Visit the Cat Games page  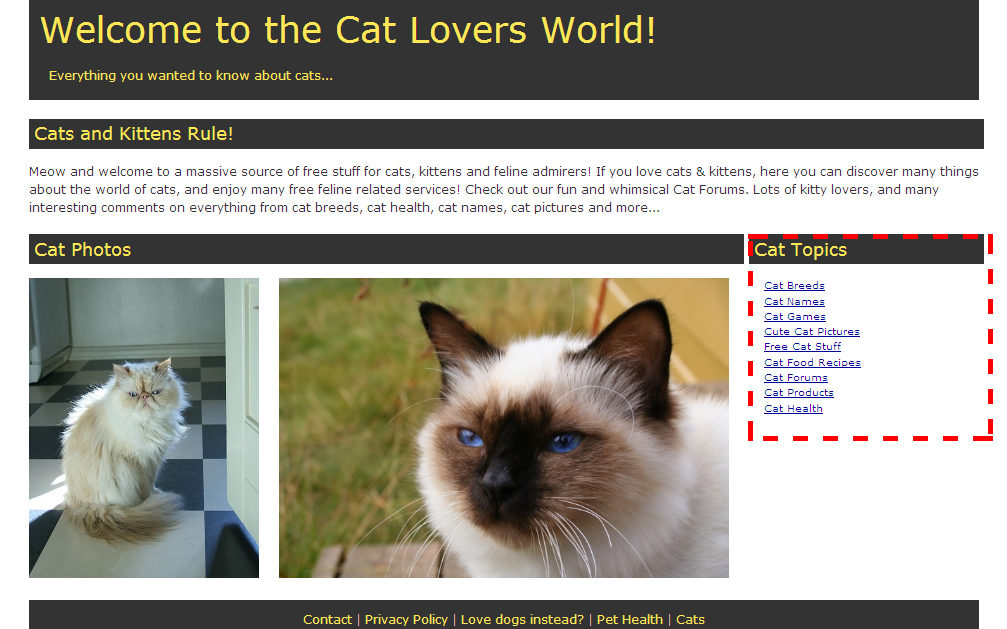(795, 316)
